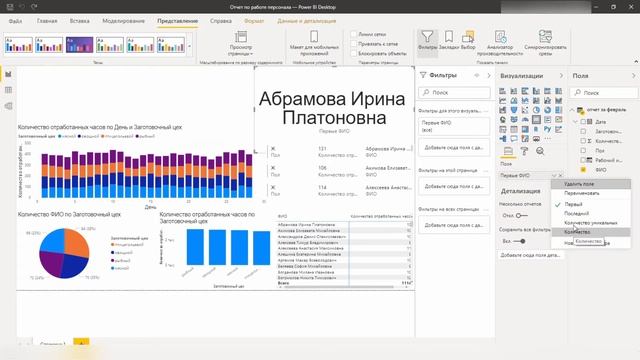Choose Удалить поле in context menu
This screenshot has height=360, width=640.
591,184
